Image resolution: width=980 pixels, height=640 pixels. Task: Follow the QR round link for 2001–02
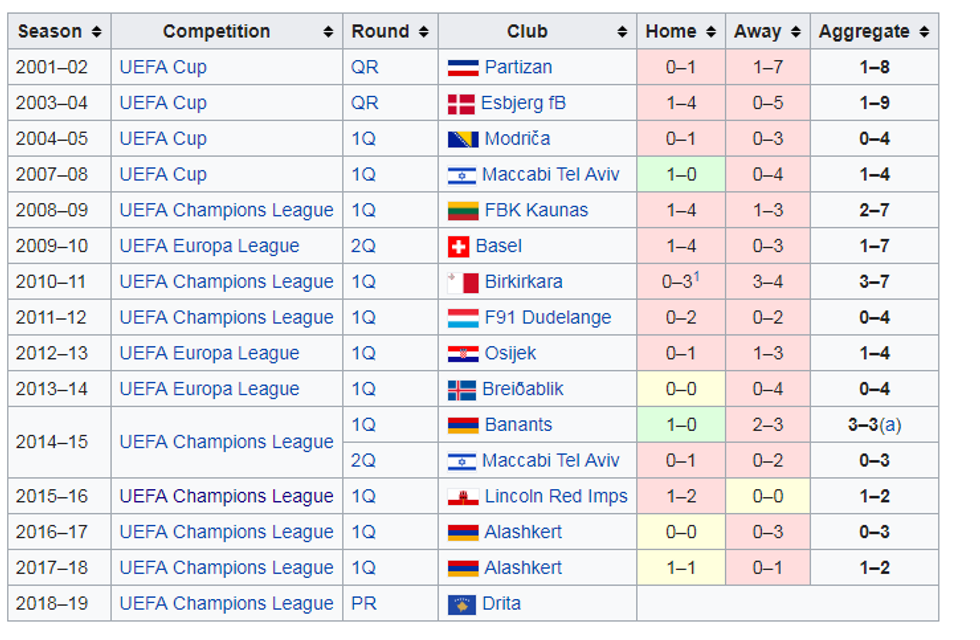point(365,67)
